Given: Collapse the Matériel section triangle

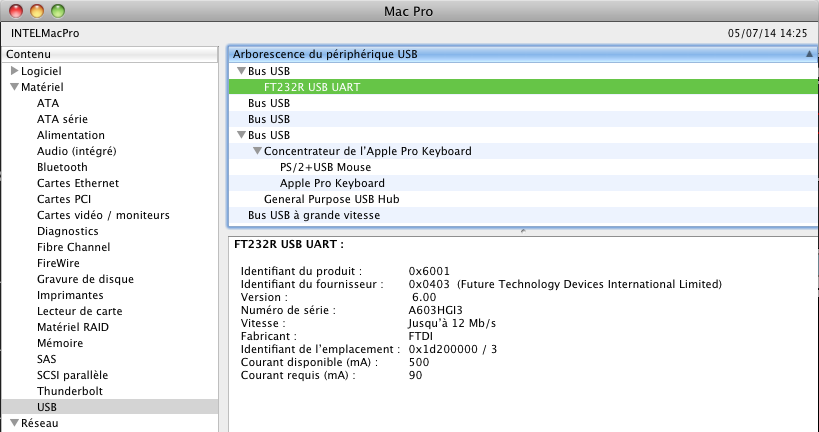Looking at the screenshot, I should tap(15, 87).
